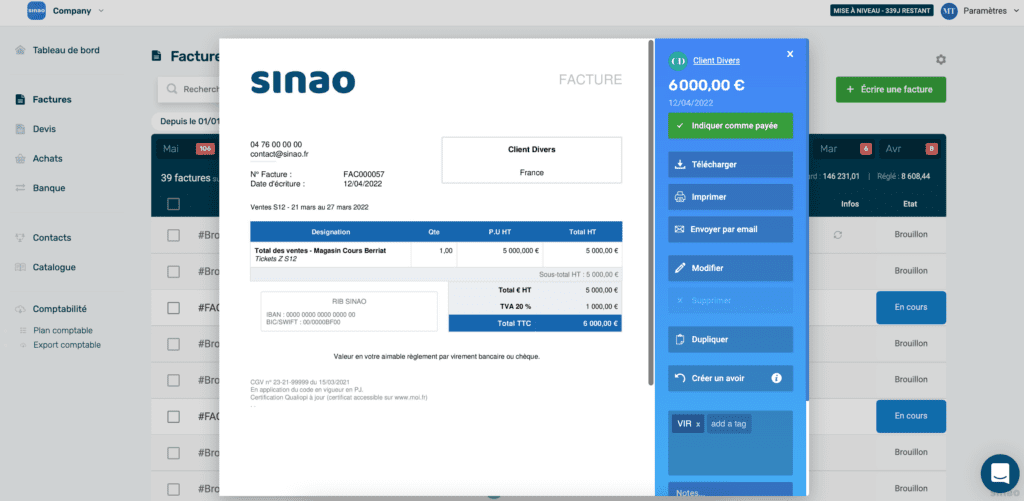Click the Imprimer button
This screenshot has height=501, width=1024.
pos(730,197)
